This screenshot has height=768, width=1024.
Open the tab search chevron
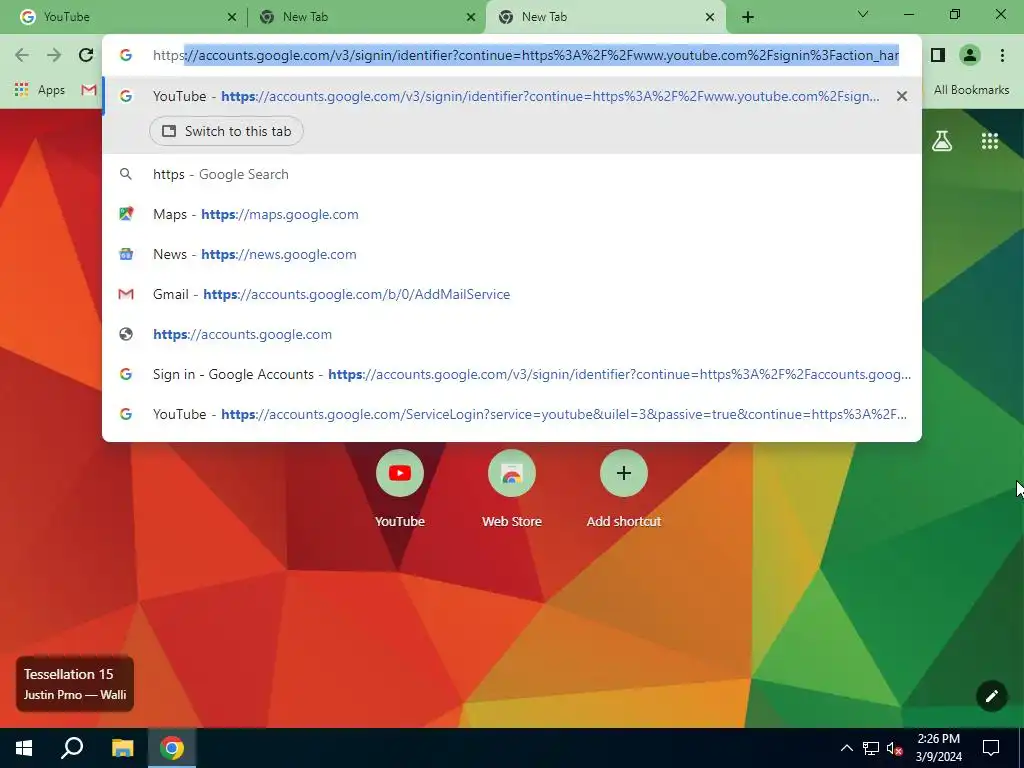tap(863, 14)
